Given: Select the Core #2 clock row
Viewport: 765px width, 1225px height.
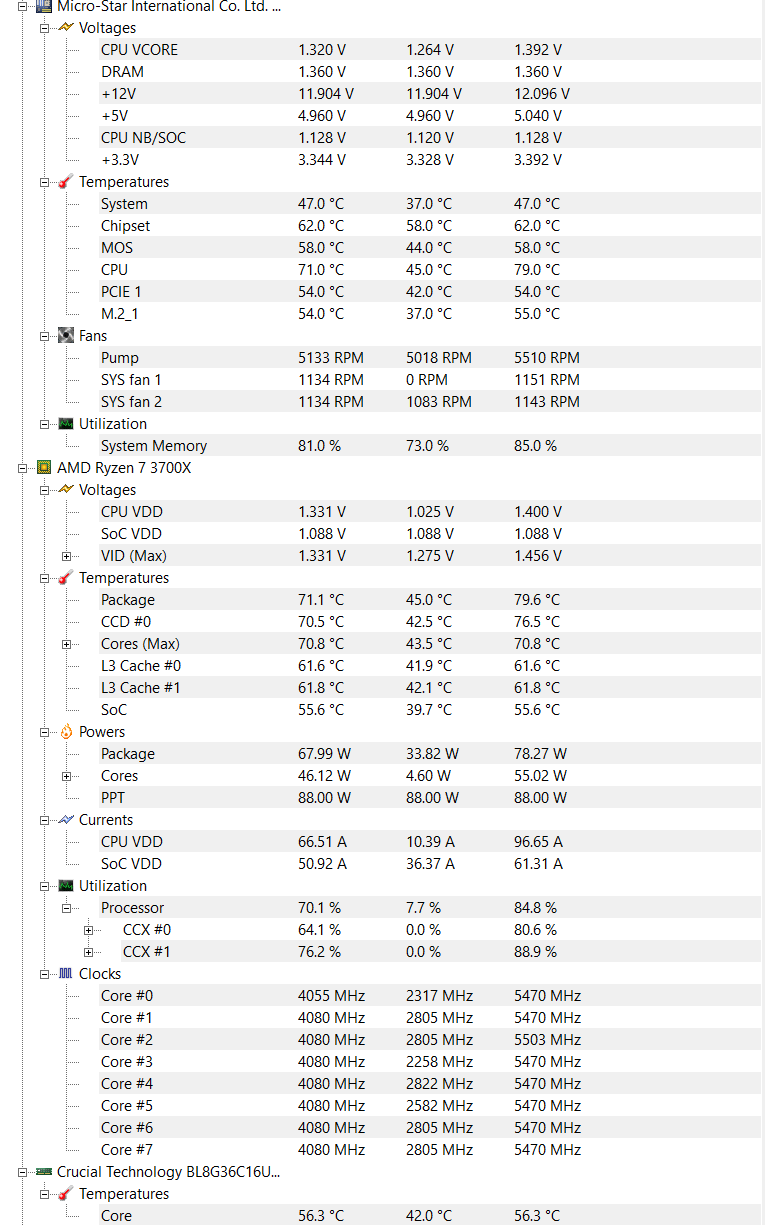Looking at the screenshot, I should (430, 1039).
